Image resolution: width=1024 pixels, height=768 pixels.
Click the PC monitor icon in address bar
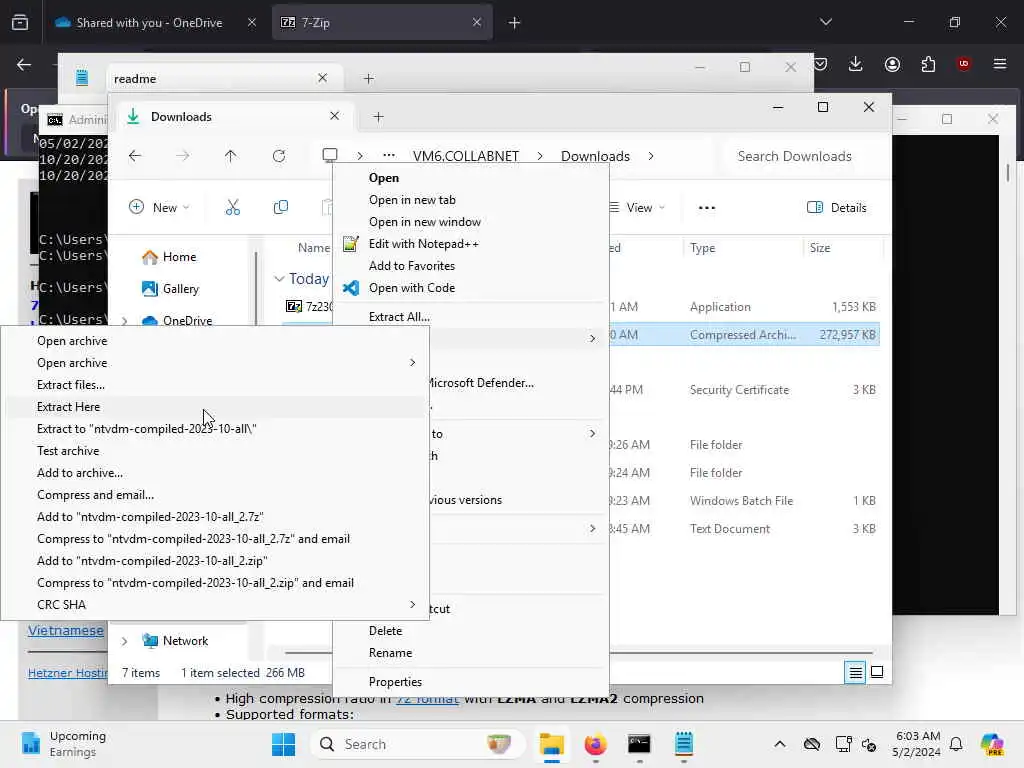point(330,155)
